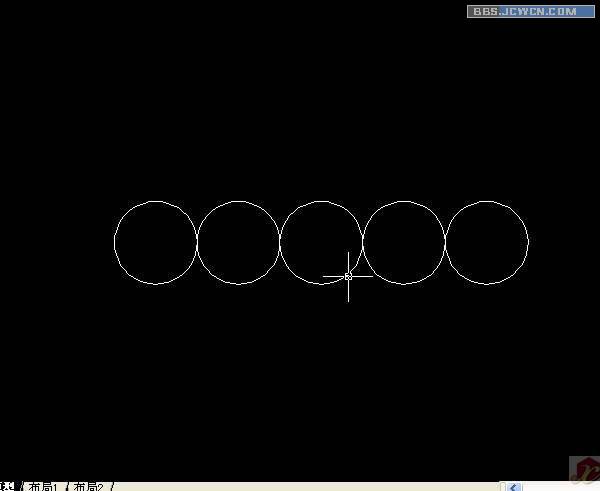This screenshot has width=600, height=491.
Task: Open the partially visible Model tab
Action: pyautogui.click(x=6, y=486)
